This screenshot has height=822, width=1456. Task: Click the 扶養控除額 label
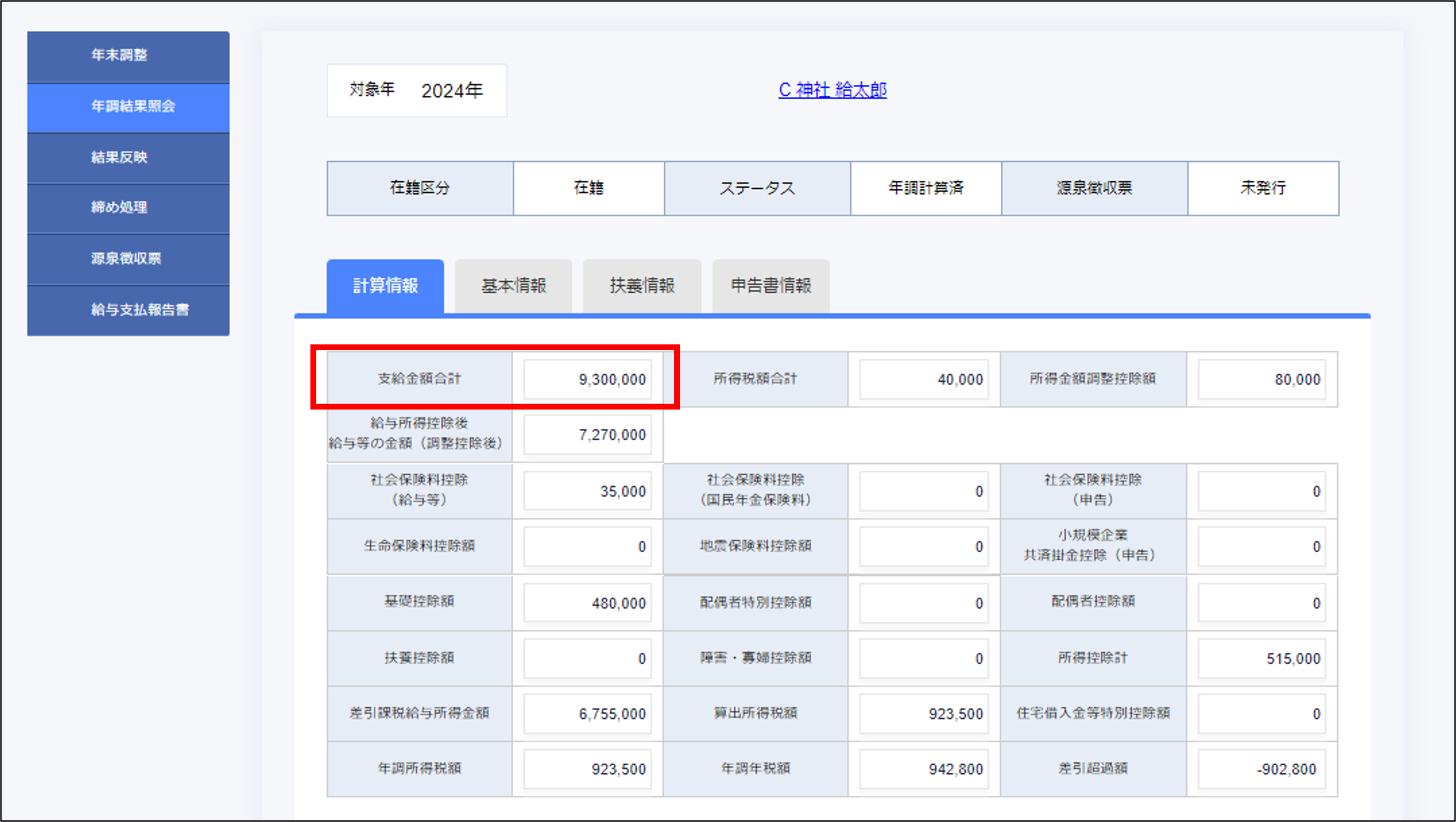[x=419, y=658]
